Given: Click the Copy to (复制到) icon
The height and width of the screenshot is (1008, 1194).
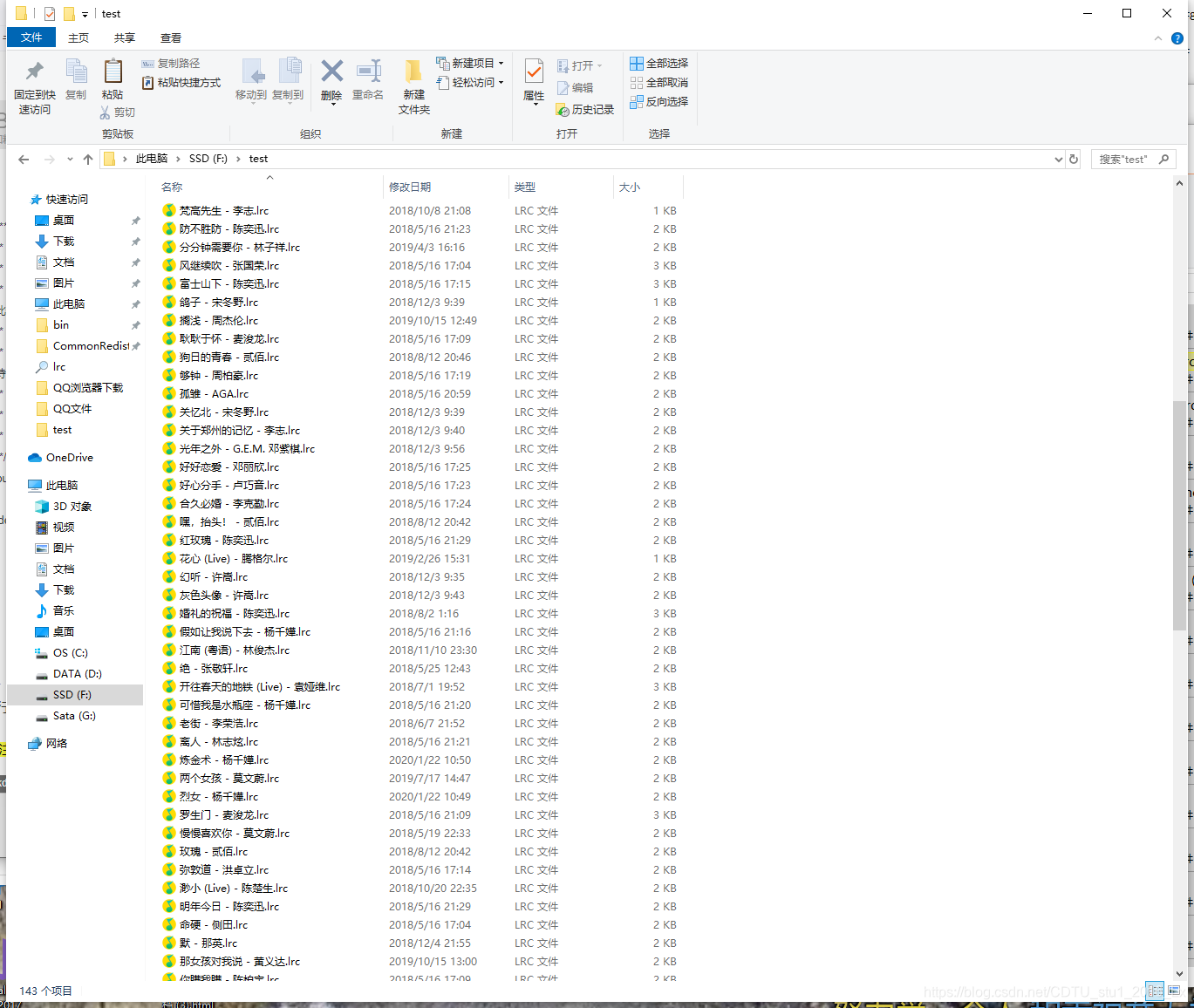Looking at the screenshot, I should (289, 72).
